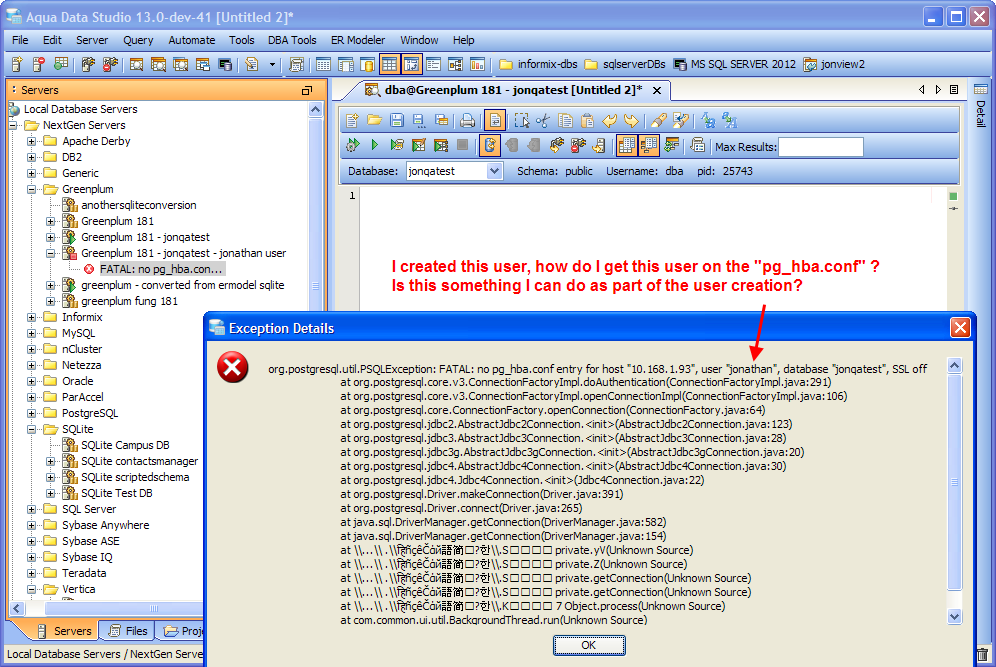Screen dimensions: 996x667
Task: Select SQLite Campus DB server
Action: tap(125, 445)
